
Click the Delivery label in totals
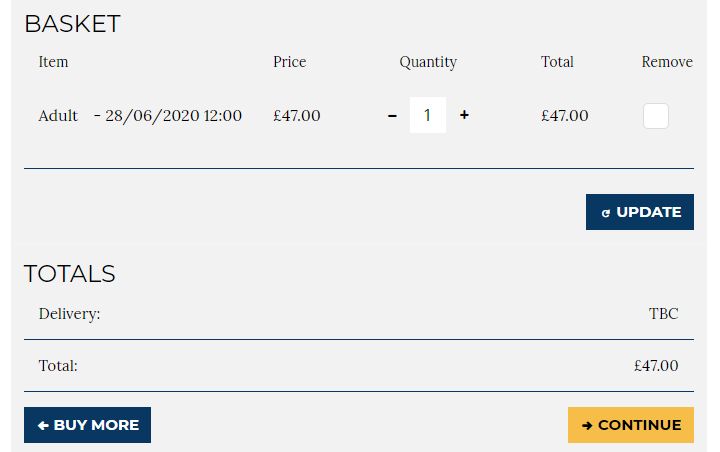pyautogui.click(x=69, y=314)
